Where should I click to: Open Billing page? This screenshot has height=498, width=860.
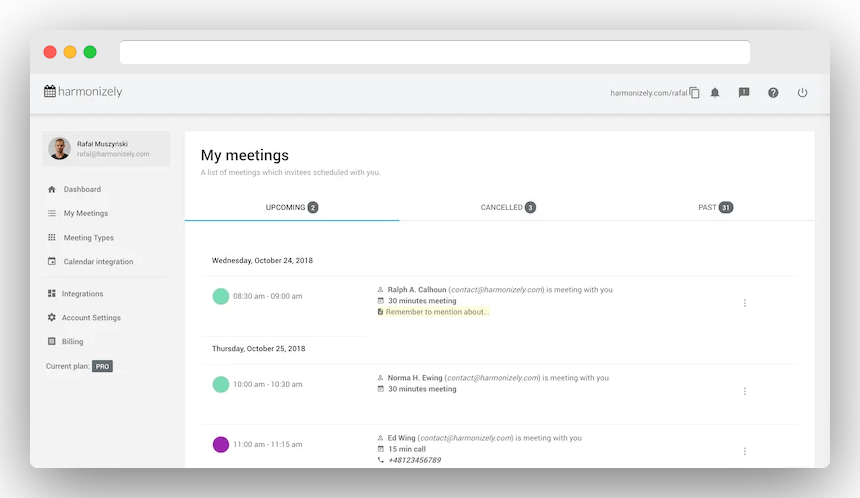point(72,341)
